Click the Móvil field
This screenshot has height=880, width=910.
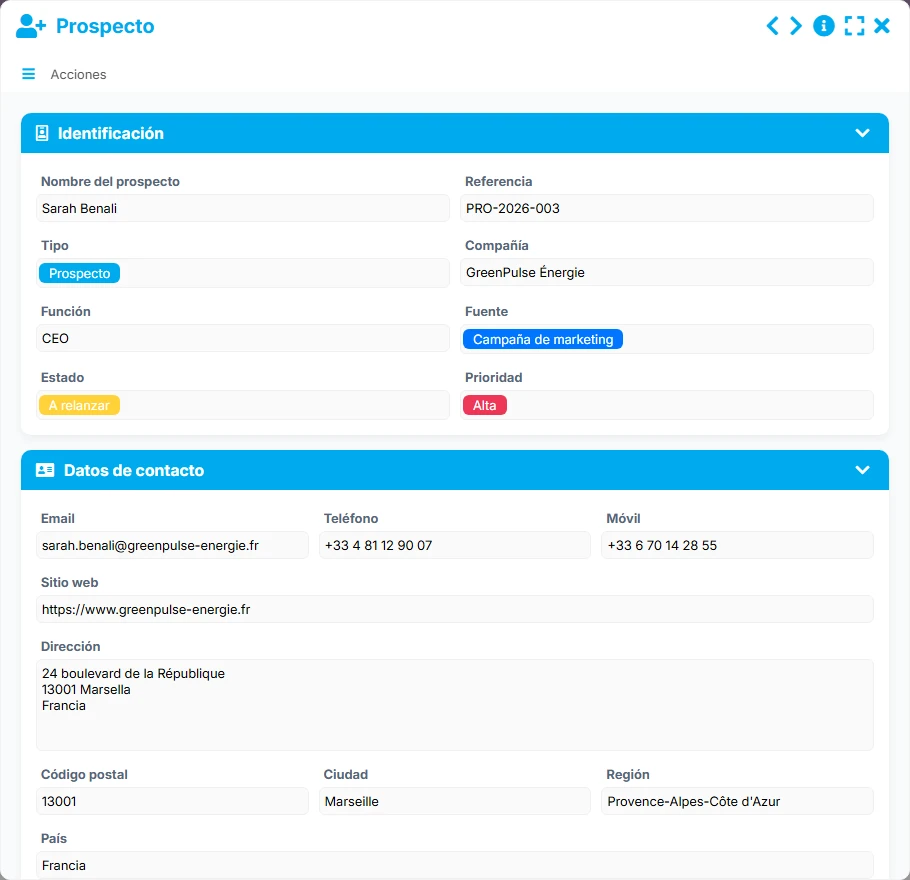(x=738, y=546)
